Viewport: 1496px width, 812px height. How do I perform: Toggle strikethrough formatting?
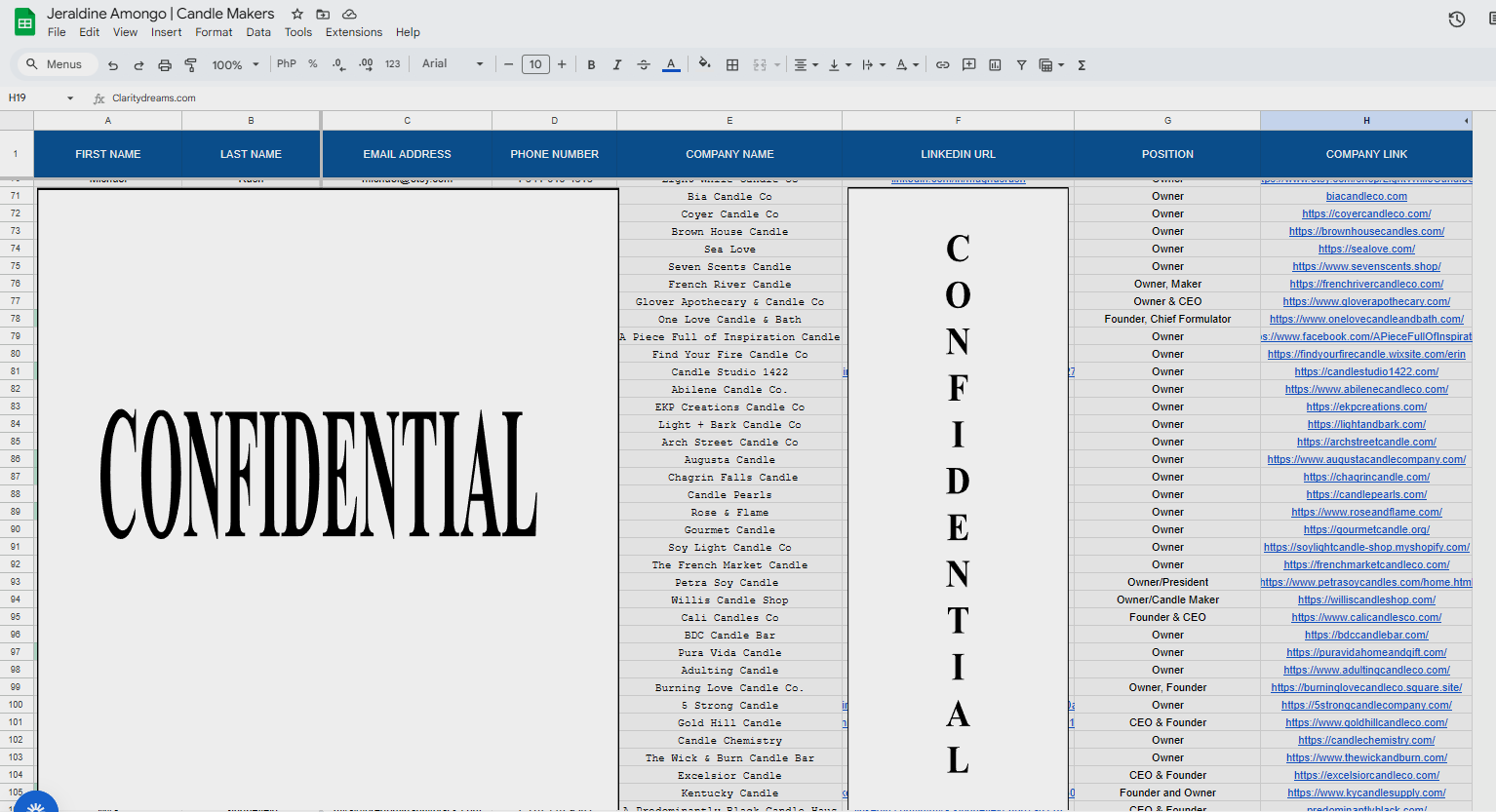pos(644,65)
